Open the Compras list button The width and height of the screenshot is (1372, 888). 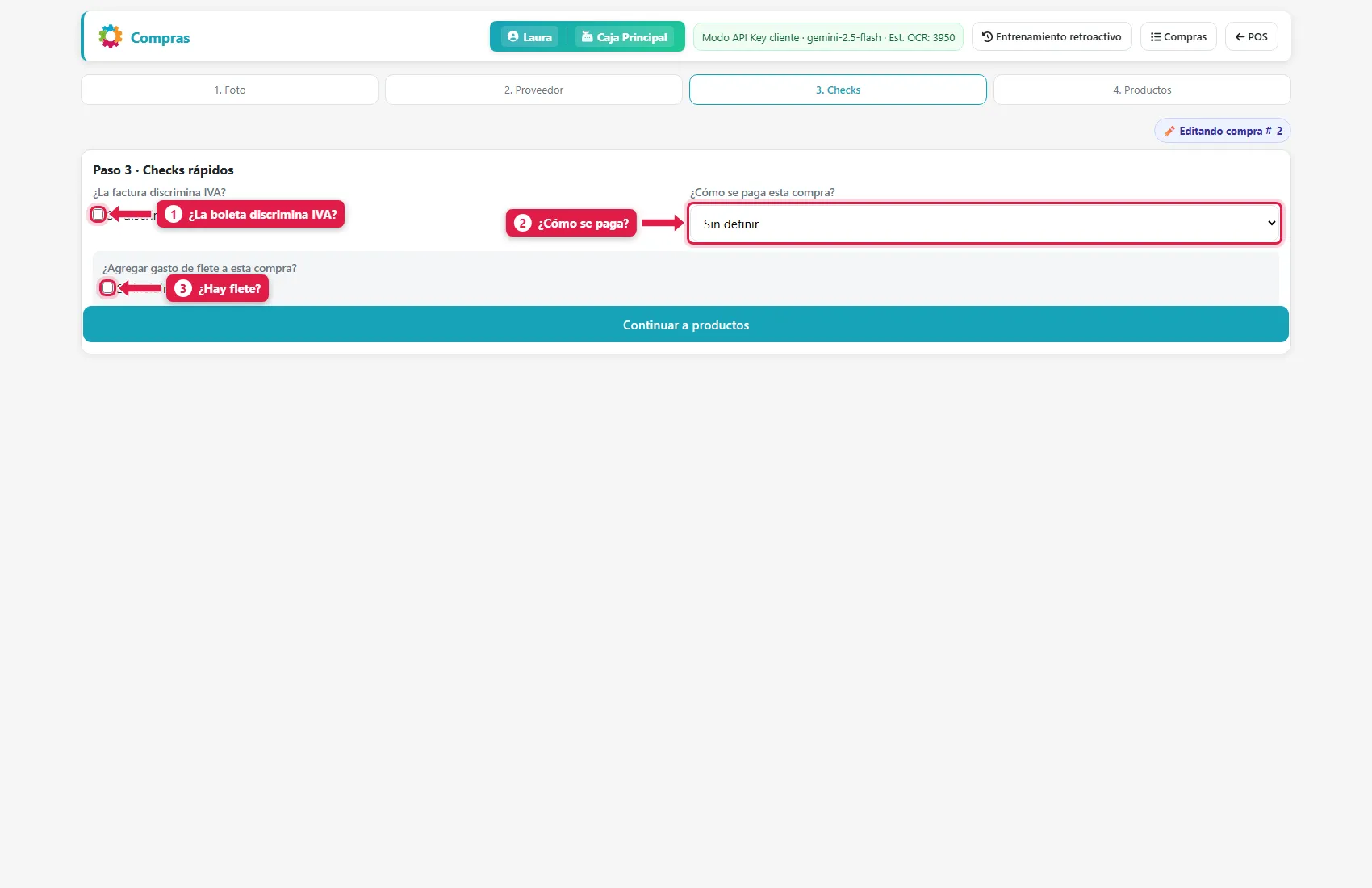(1178, 36)
